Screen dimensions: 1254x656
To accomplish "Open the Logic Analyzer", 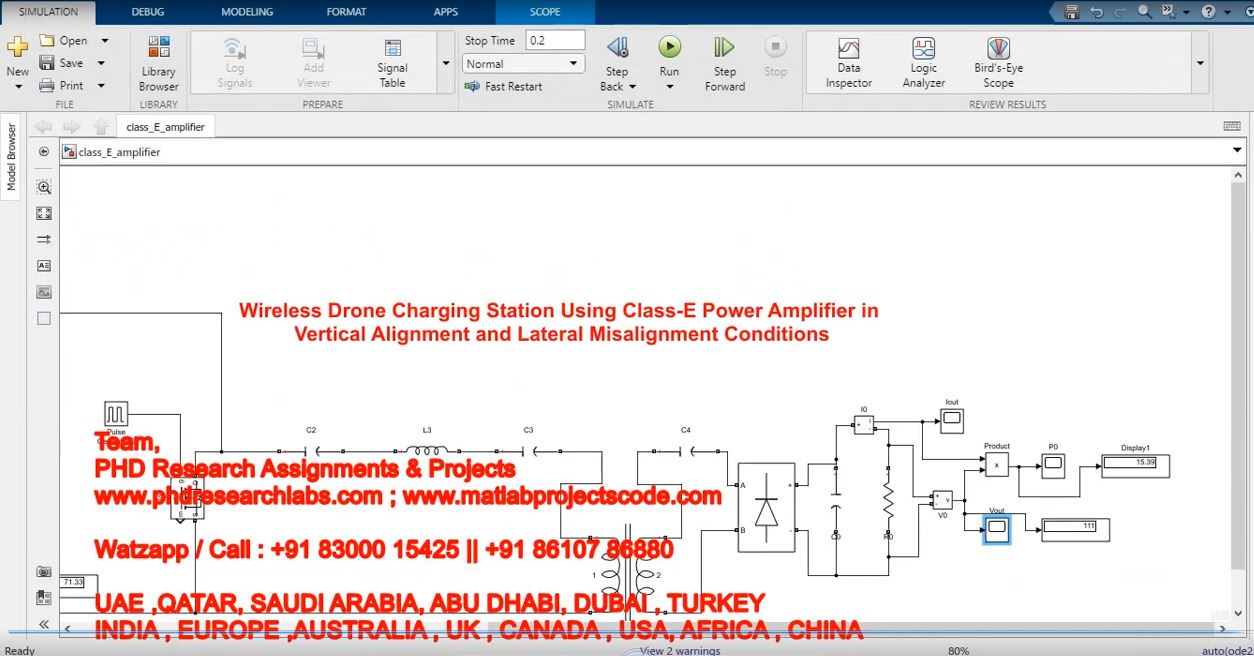I will (x=923, y=63).
